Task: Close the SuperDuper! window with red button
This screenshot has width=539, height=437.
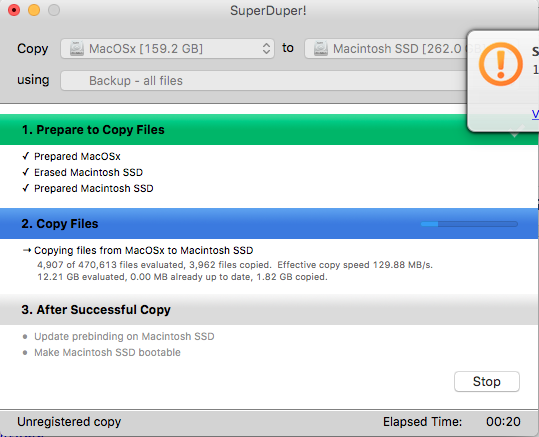Action: pyautogui.click(x=14, y=10)
